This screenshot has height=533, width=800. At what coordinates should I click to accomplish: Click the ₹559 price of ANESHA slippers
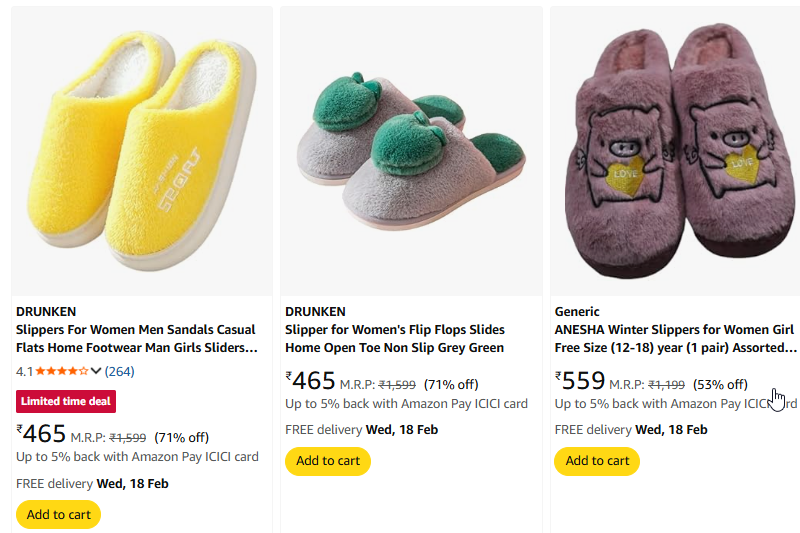pyautogui.click(x=581, y=382)
